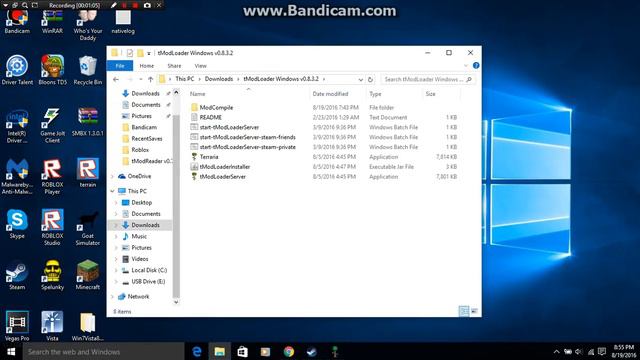
Task: Open Steam desktop shortcut
Action: (x=17, y=276)
